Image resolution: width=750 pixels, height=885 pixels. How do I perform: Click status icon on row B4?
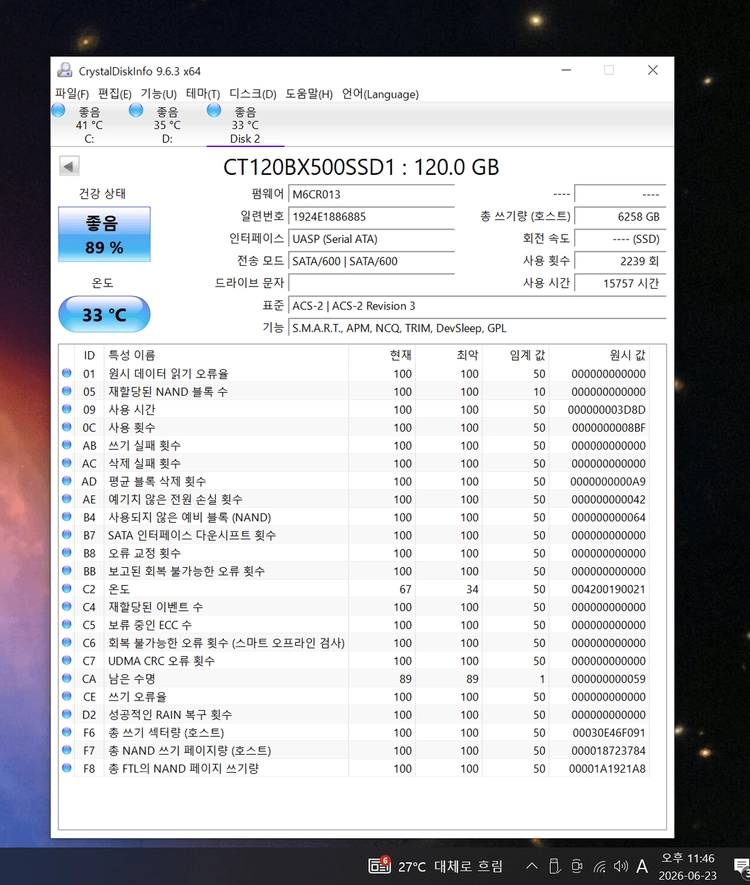tap(67, 517)
